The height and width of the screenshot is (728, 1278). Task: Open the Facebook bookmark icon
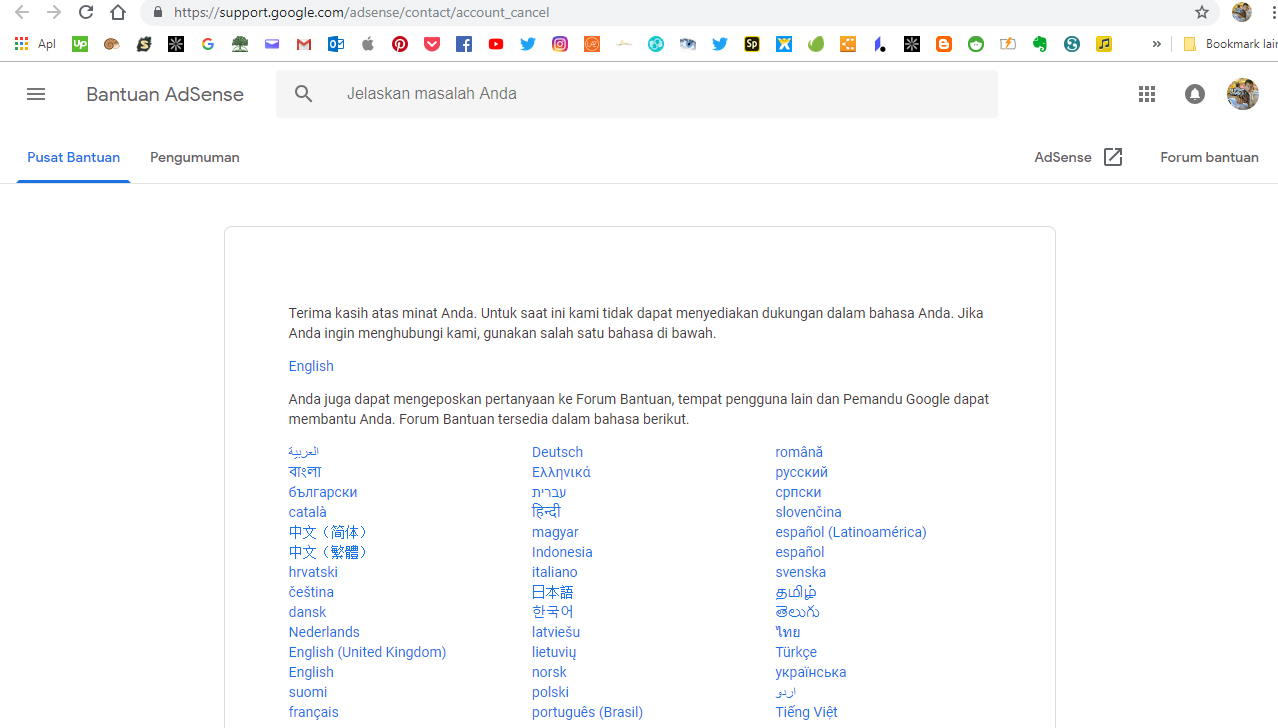pos(464,44)
